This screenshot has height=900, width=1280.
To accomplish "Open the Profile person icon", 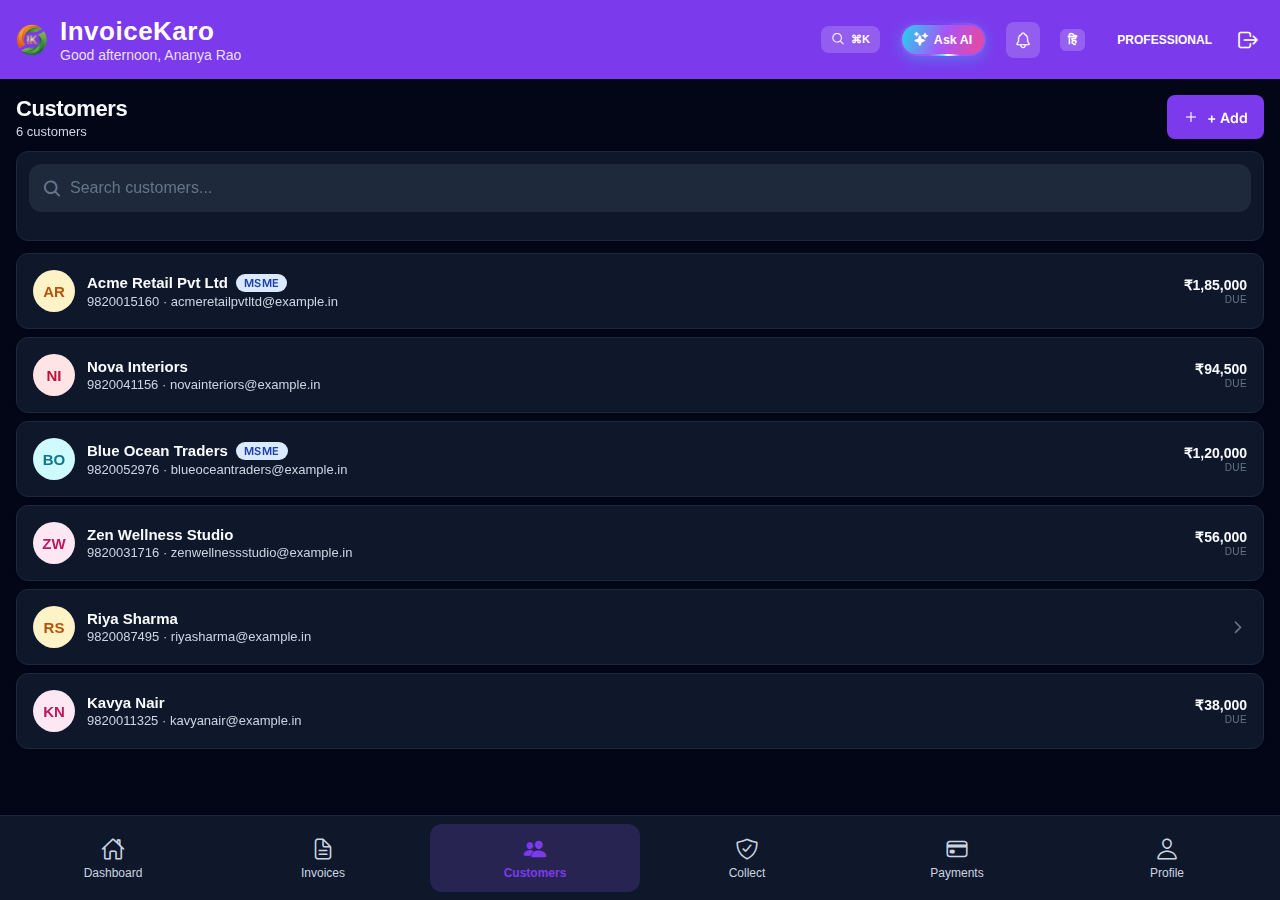I will click(1167, 849).
